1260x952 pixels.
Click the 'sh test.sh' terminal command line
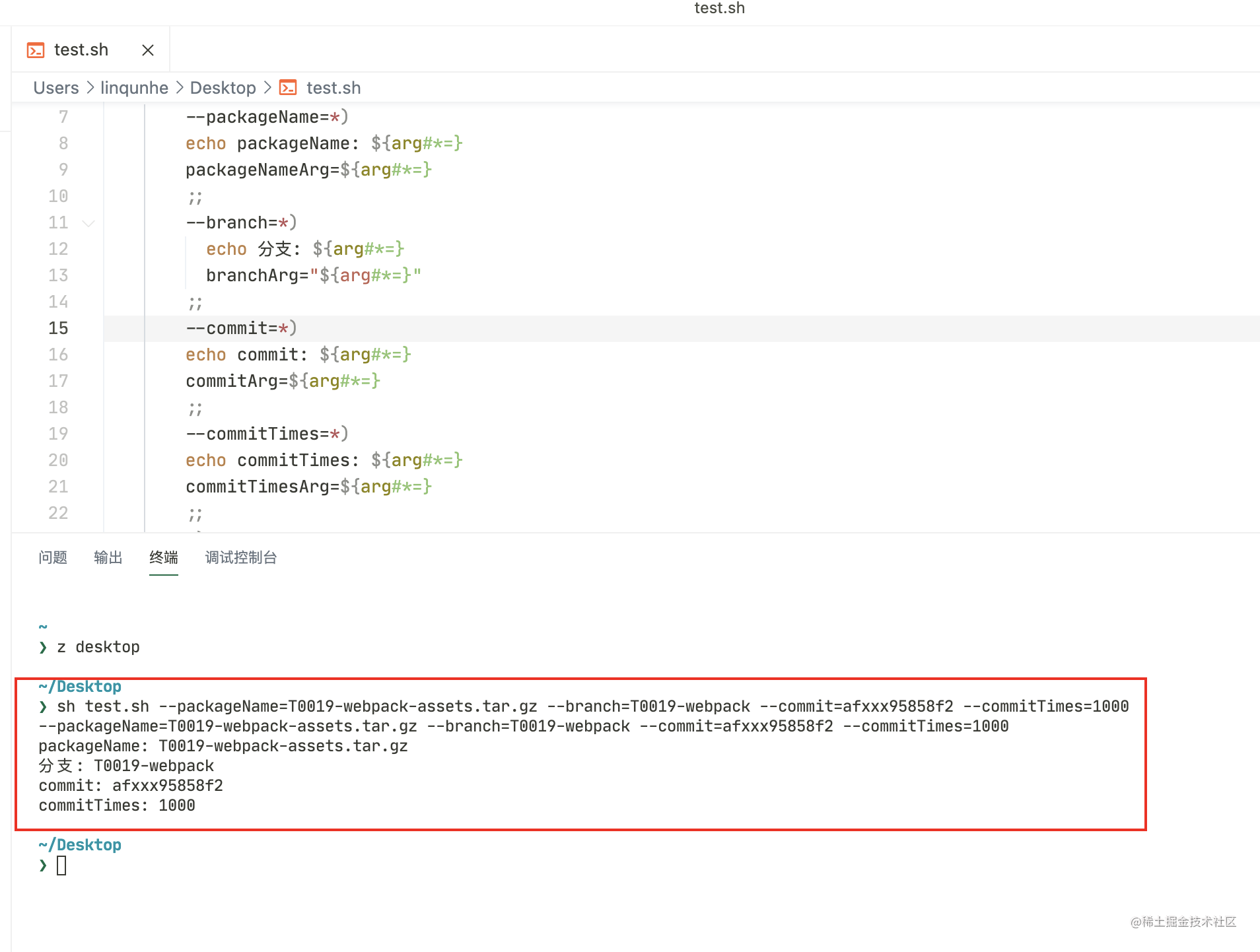coord(593,706)
